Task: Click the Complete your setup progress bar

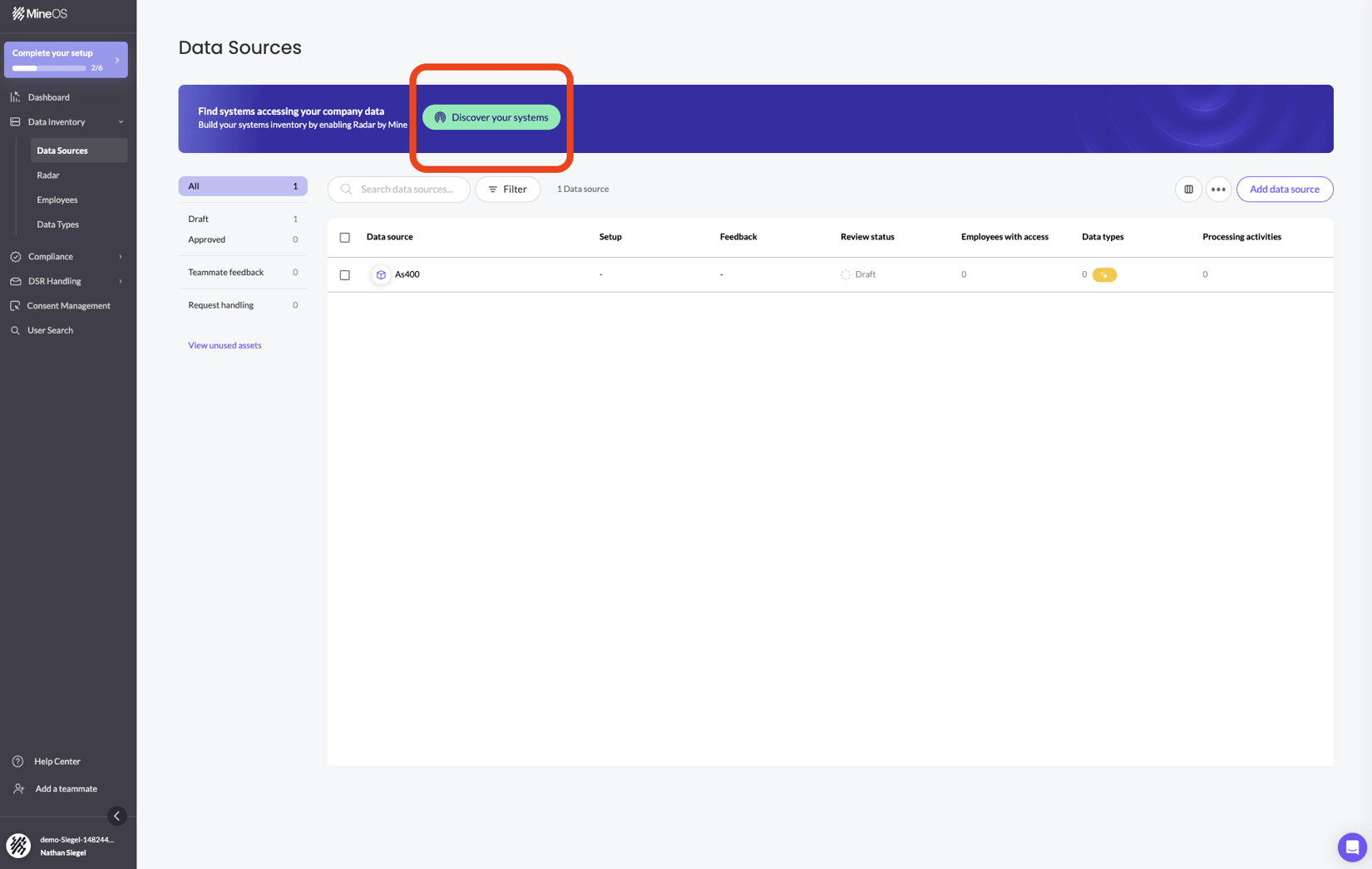Action: tap(47, 68)
